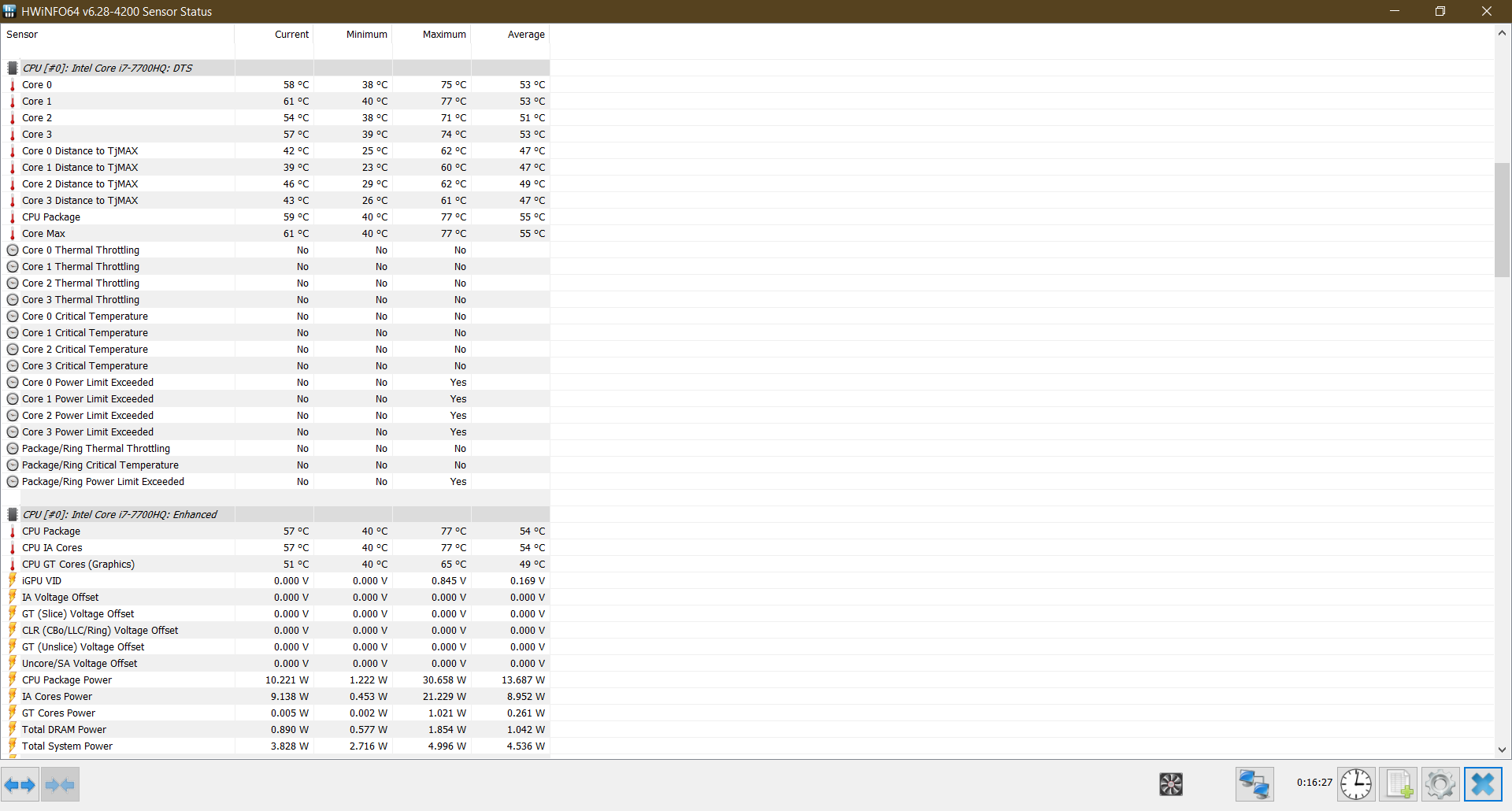Click the expand layout arrows button

point(20,784)
